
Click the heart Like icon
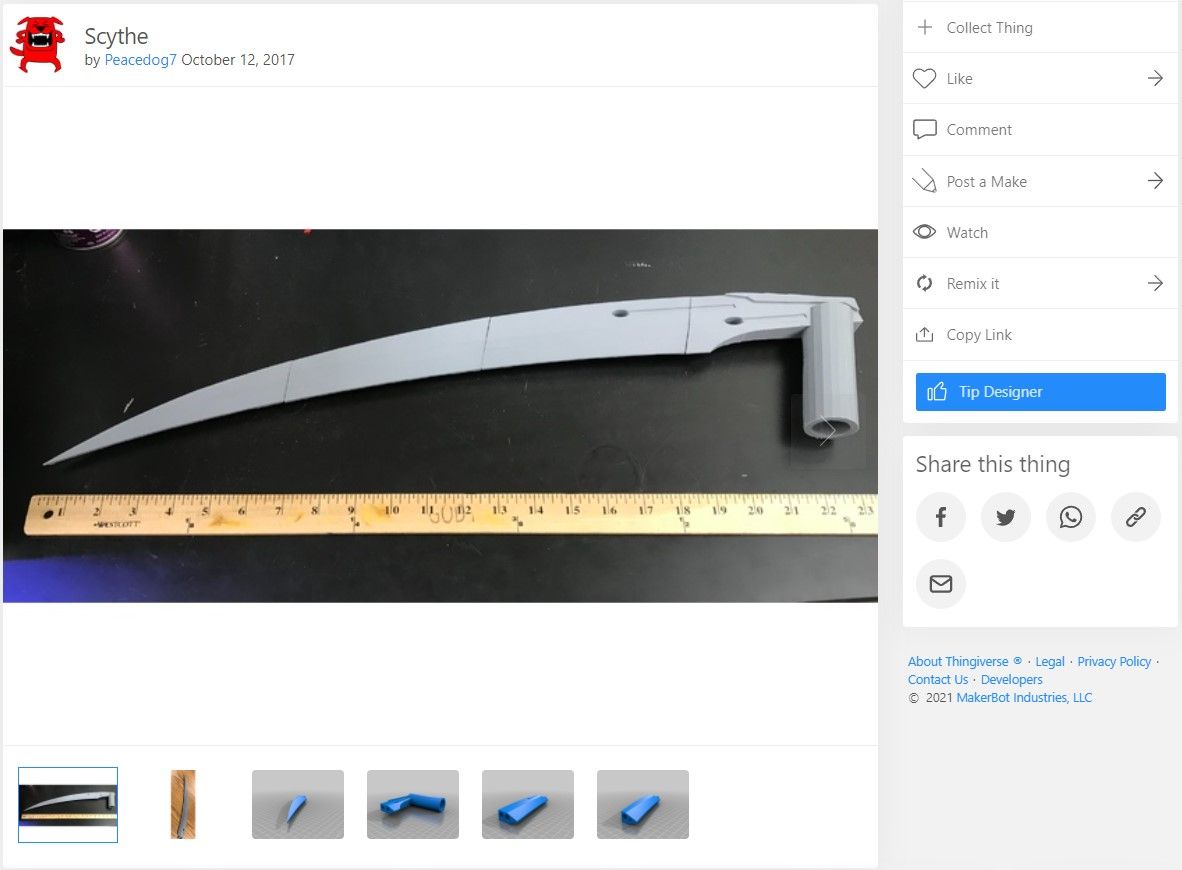point(925,79)
